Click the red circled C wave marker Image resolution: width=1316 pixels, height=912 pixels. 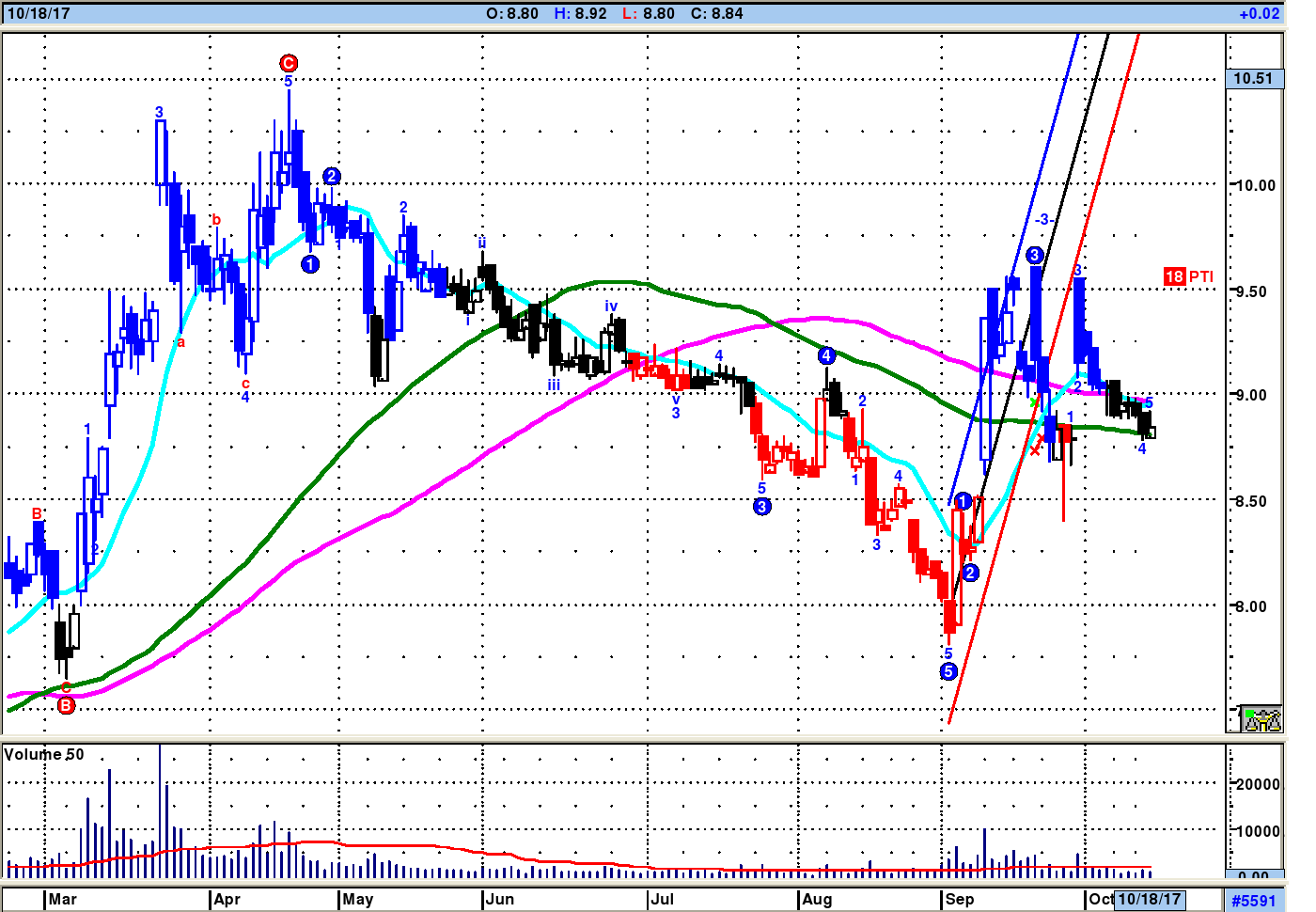point(289,63)
